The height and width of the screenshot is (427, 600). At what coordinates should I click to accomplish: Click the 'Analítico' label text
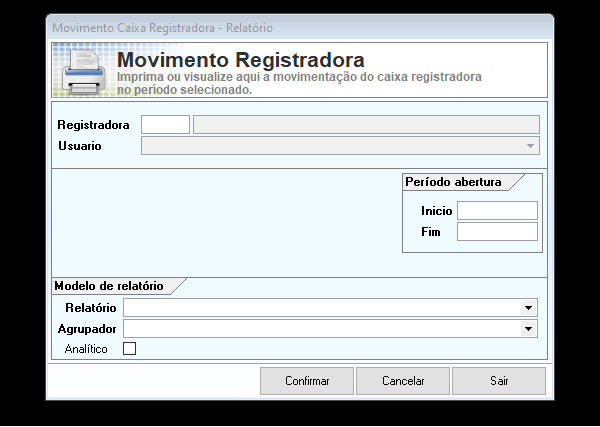[x=86, y=349]
